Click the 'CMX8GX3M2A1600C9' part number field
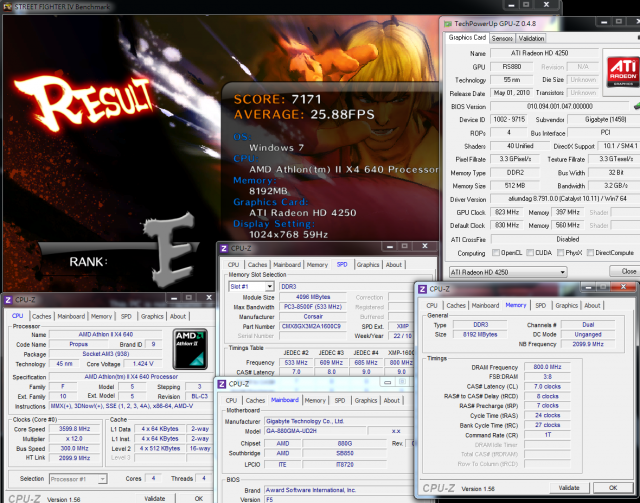Screen dimensions: 640x503 point(313,326)
